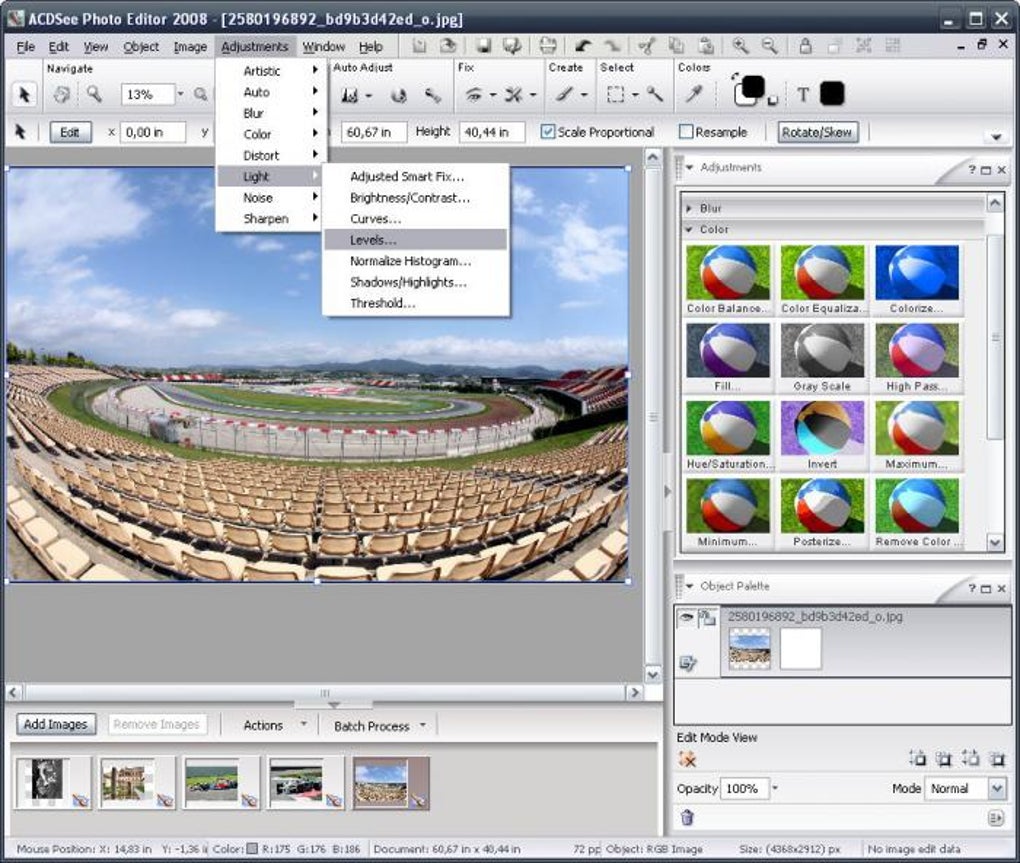
Task: Reset to default colors small icon
Action: click(772, 101)
